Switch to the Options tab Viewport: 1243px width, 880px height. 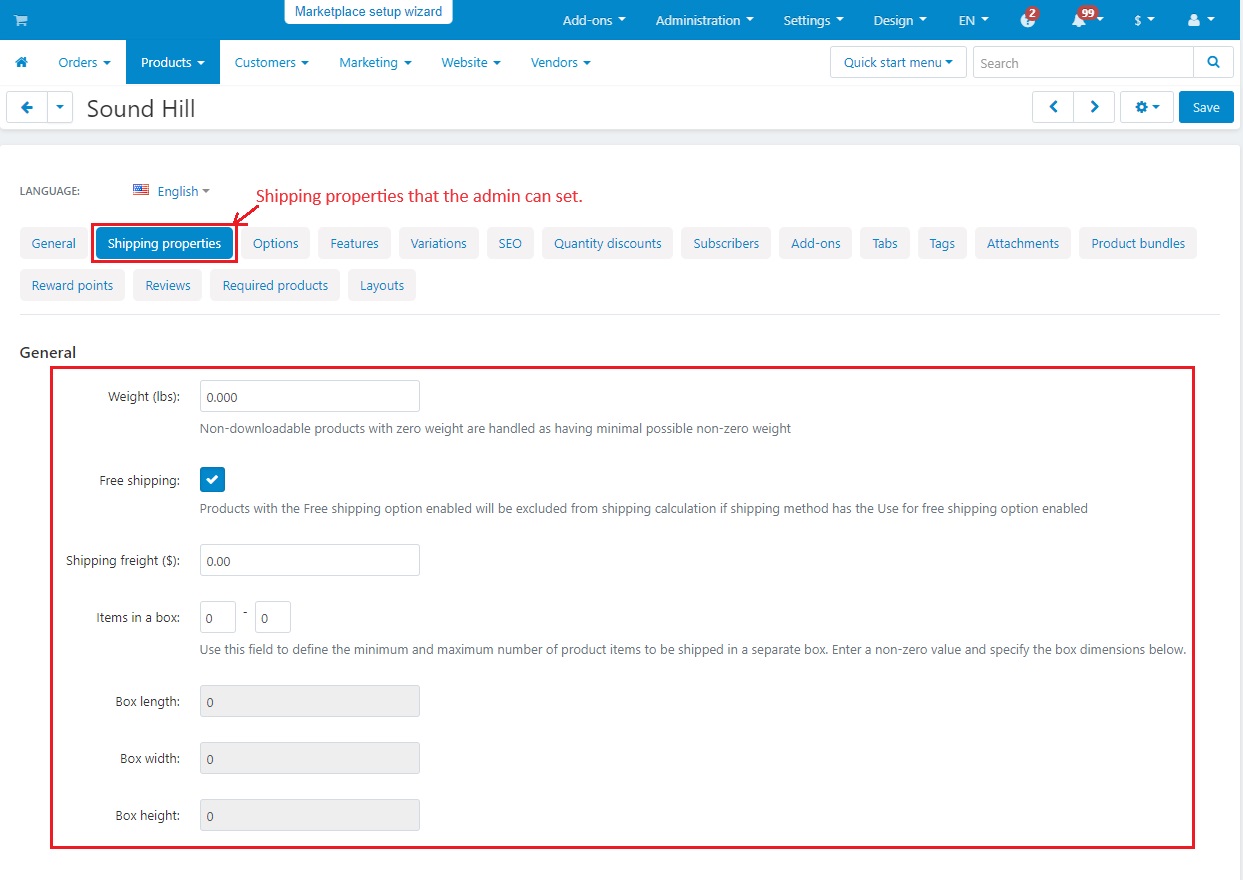[276, 243]
